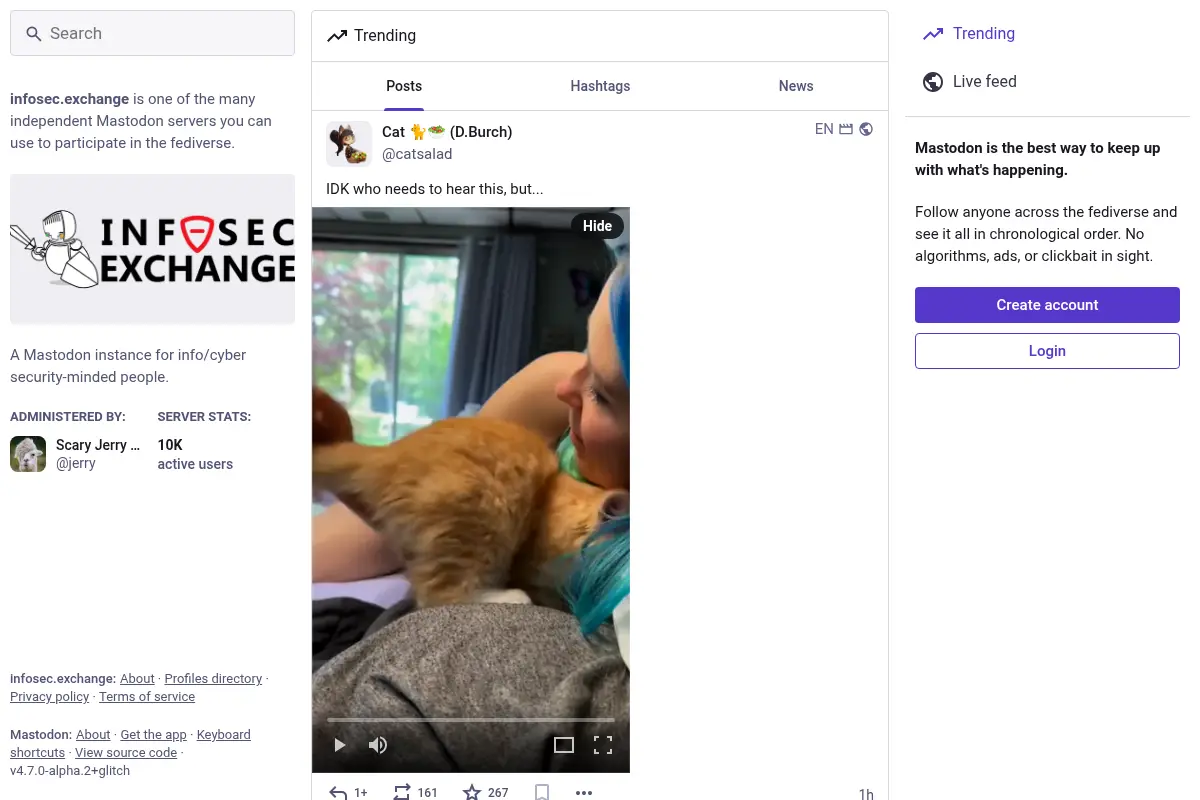This screenshot has height=800, width=1200.
Task: Click the video seek progress bar
Action: 471,720
